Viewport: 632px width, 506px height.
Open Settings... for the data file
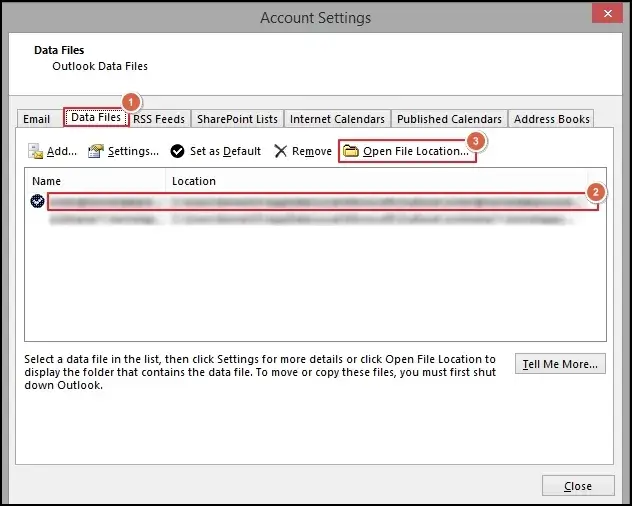coord(133,151)
